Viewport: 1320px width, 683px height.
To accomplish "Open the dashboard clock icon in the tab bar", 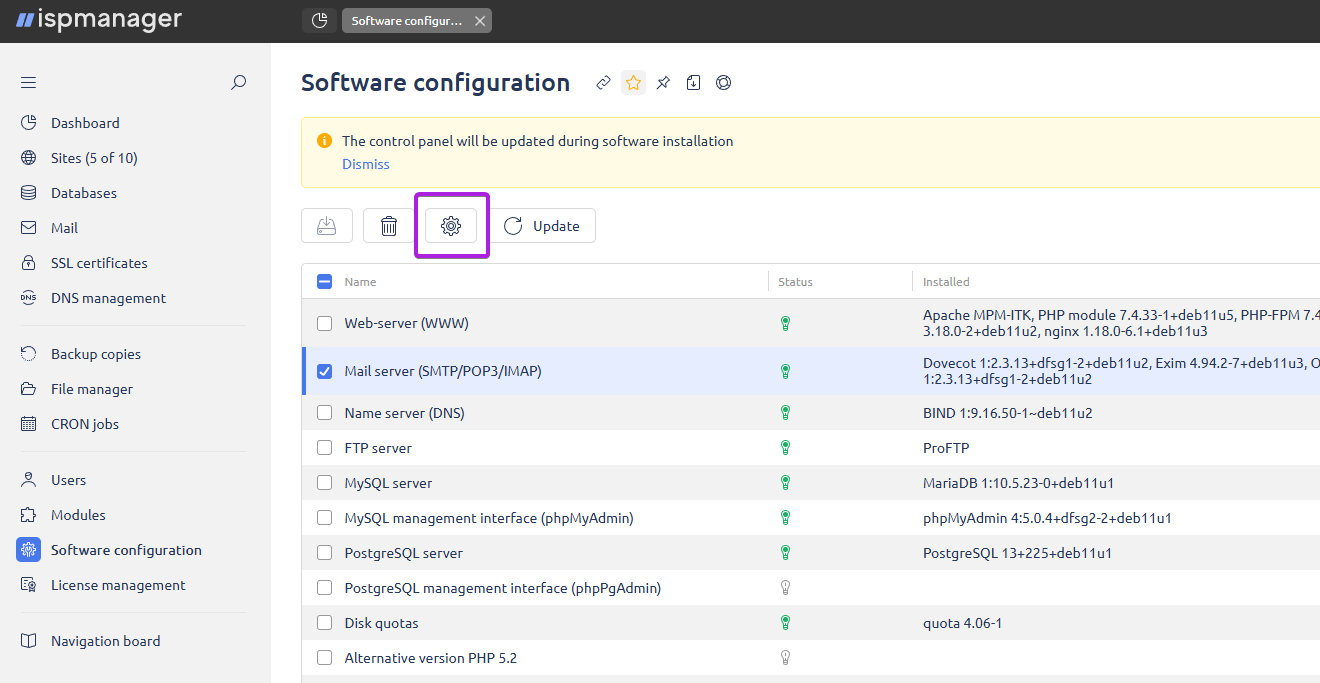I will point(319,20).
